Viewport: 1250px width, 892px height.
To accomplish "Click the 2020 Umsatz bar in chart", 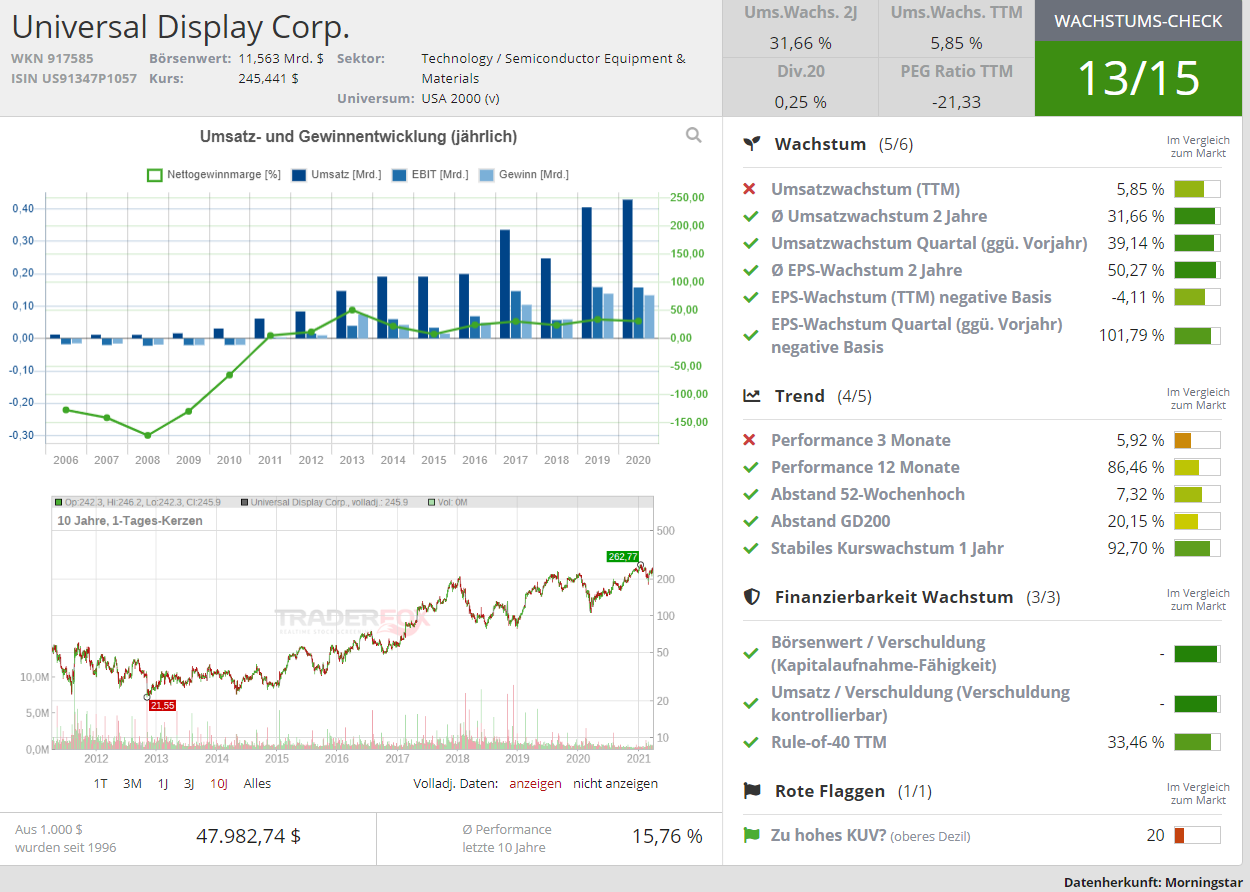I will [627, 269].
